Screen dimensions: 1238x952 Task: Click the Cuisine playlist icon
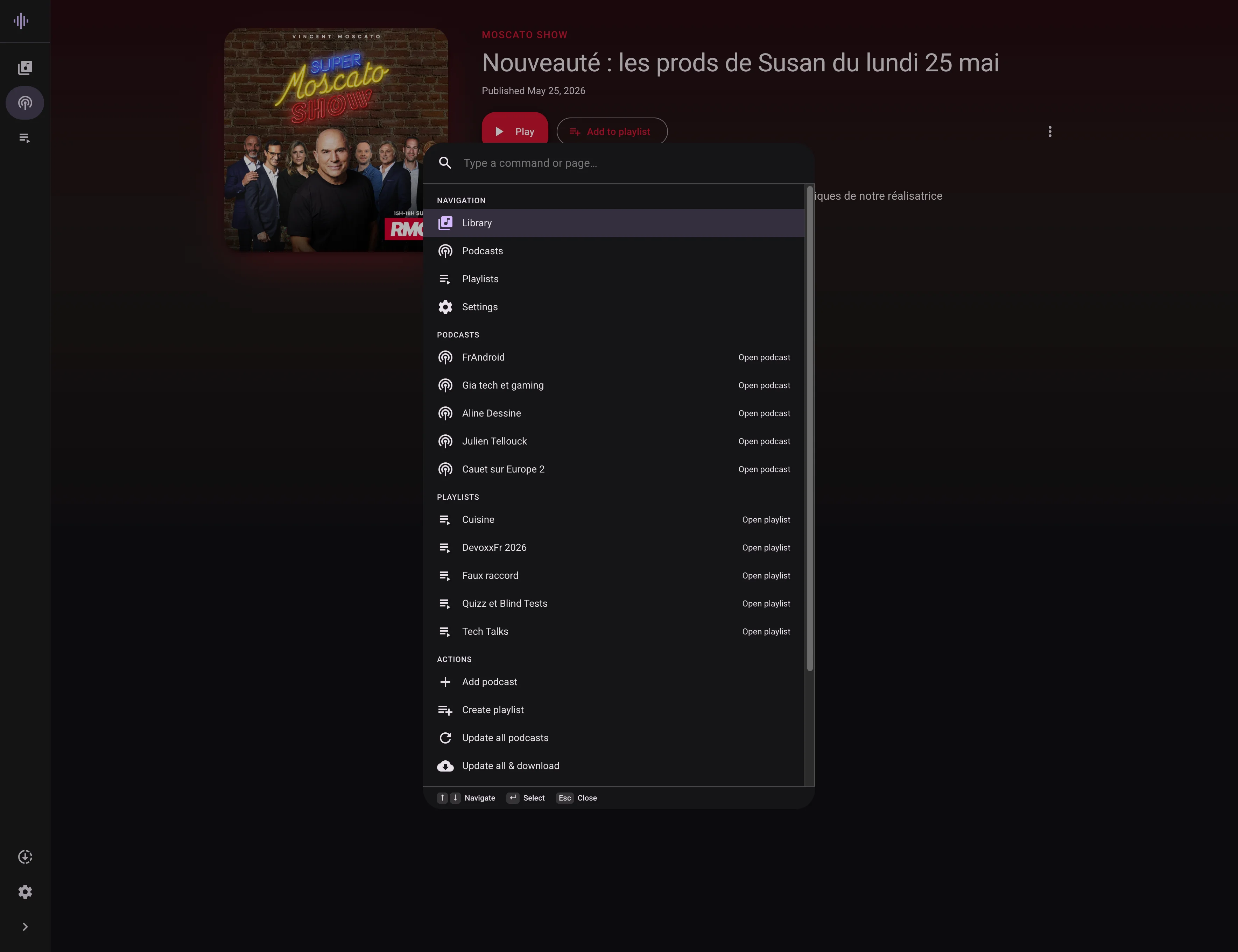click(445, 520)
